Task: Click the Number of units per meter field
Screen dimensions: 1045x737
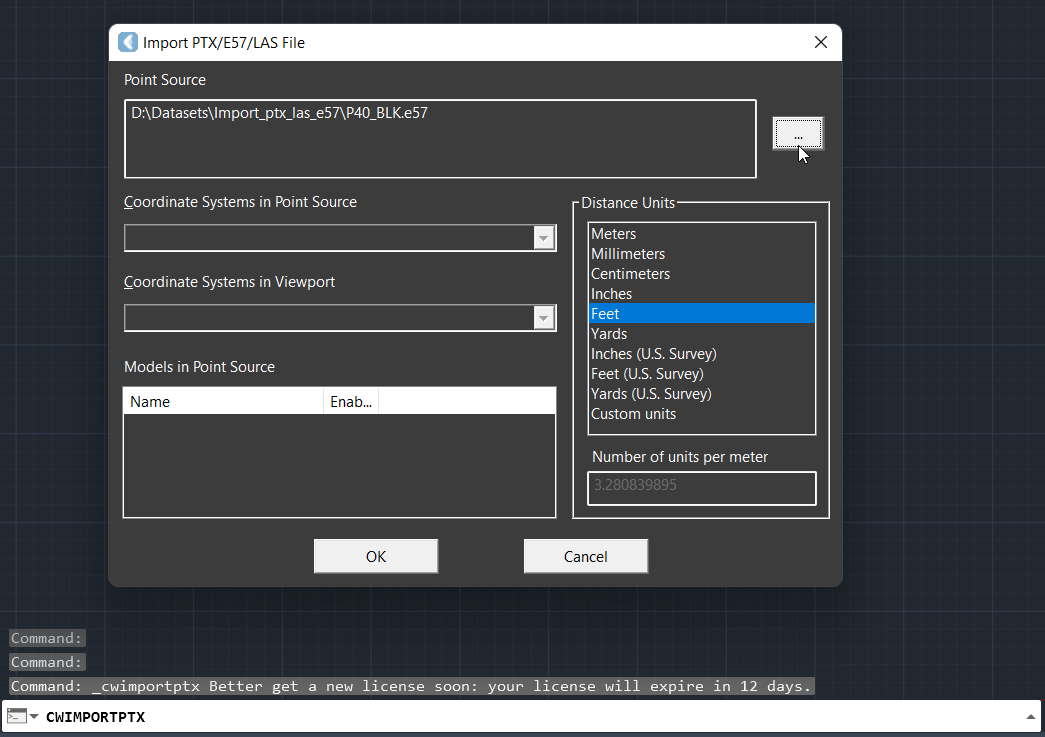Action: (701, 488)
